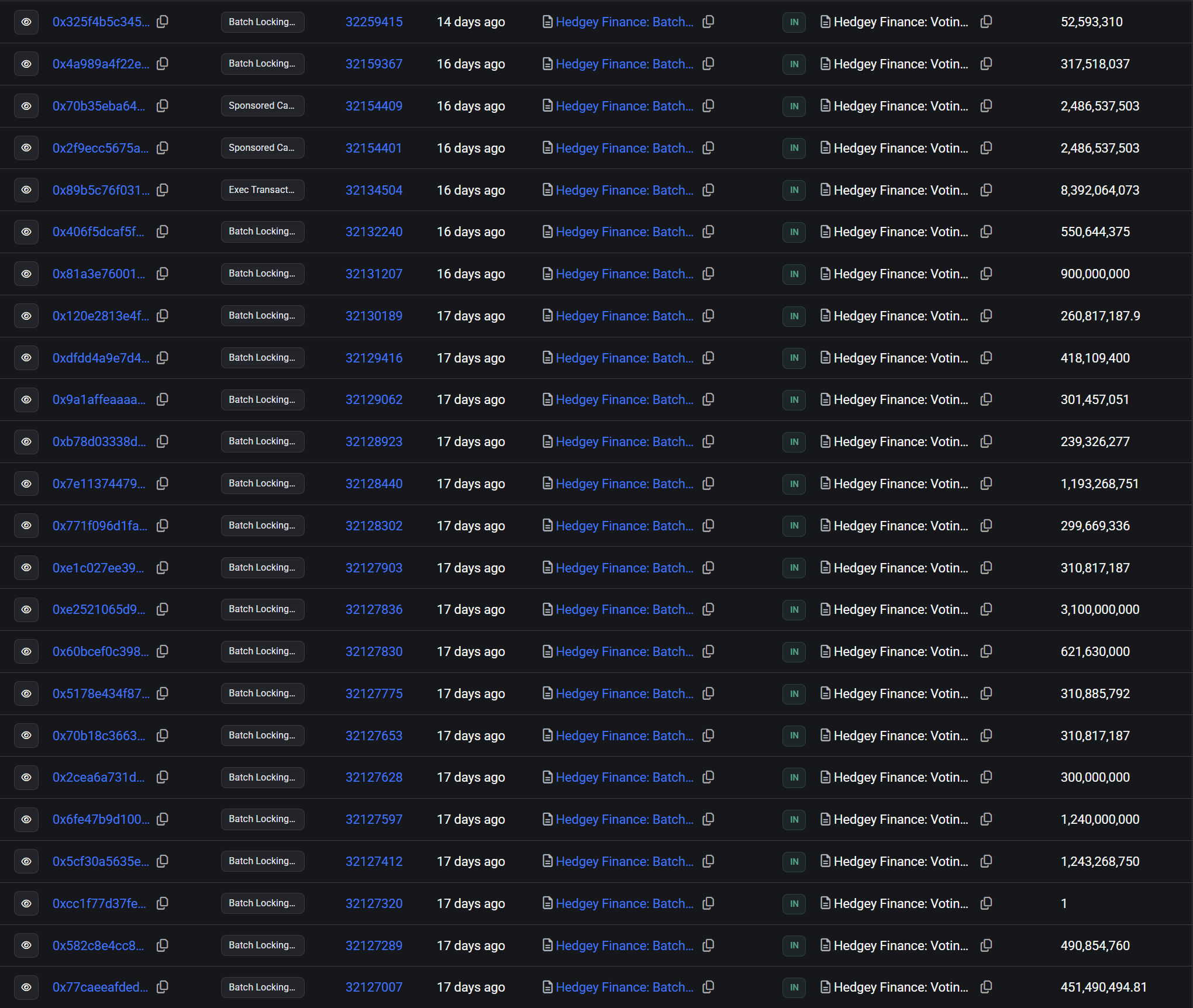Open Hedgey Finance Batch sender in block 32127836 row

[625, 609]
